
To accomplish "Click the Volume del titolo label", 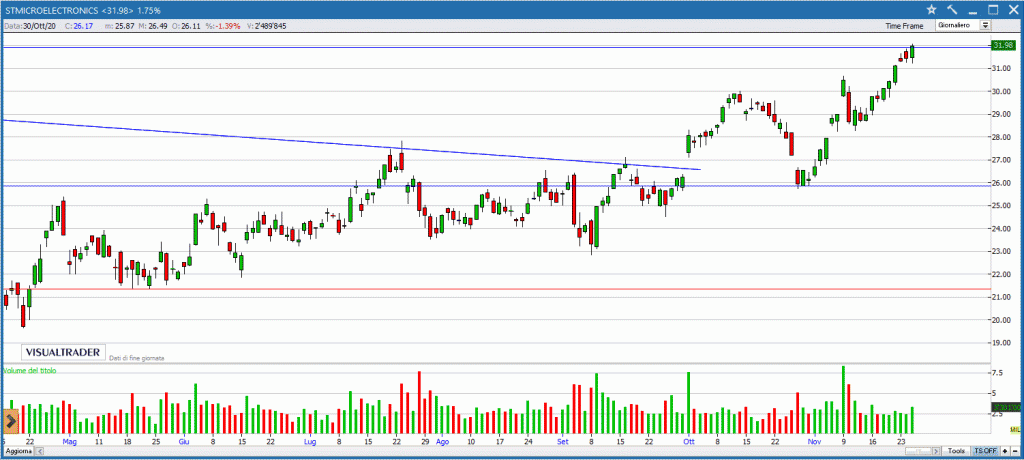I will click(29, 370).
